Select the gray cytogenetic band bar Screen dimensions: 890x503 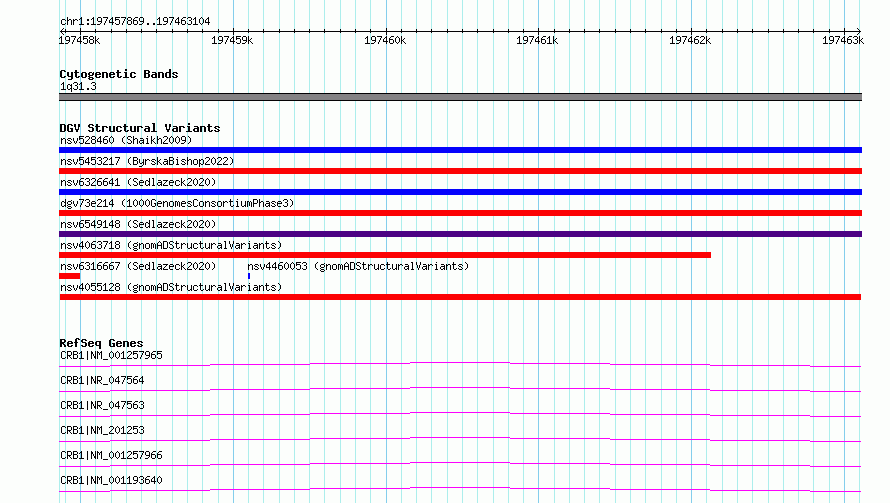coord(460,97)
